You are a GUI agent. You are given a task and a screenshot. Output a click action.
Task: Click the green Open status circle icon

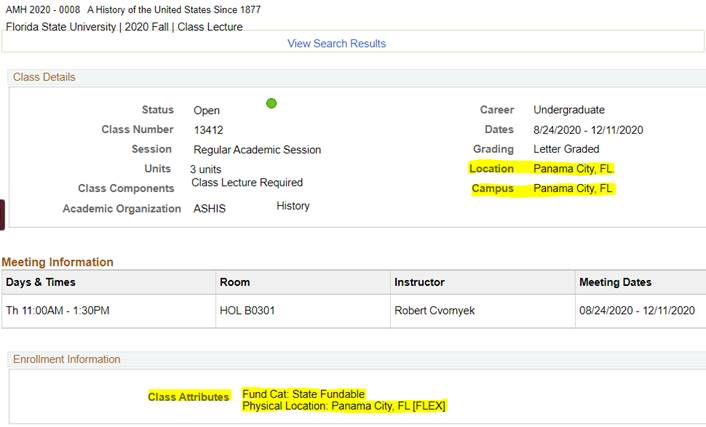click(x=271, y=103)
